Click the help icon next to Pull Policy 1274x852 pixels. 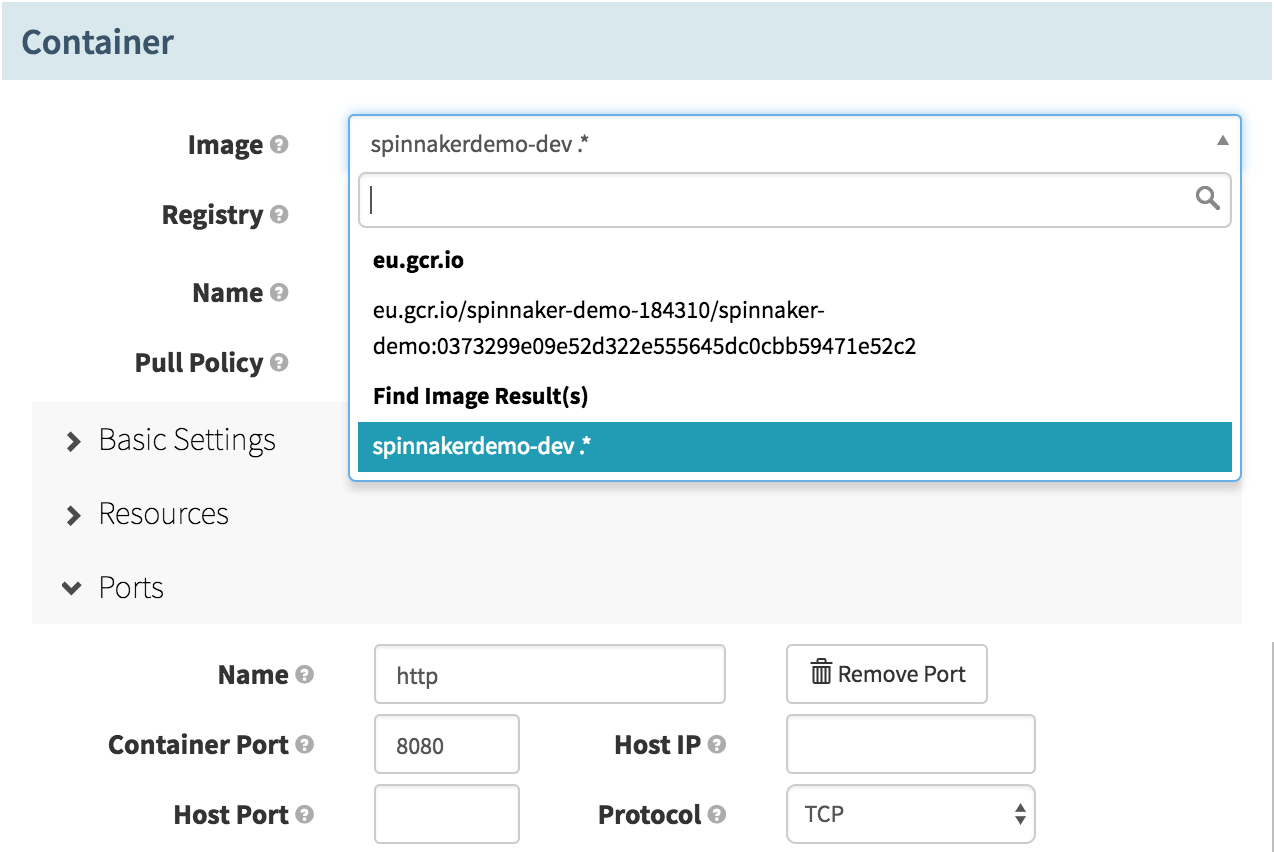(x=279, y=363)
